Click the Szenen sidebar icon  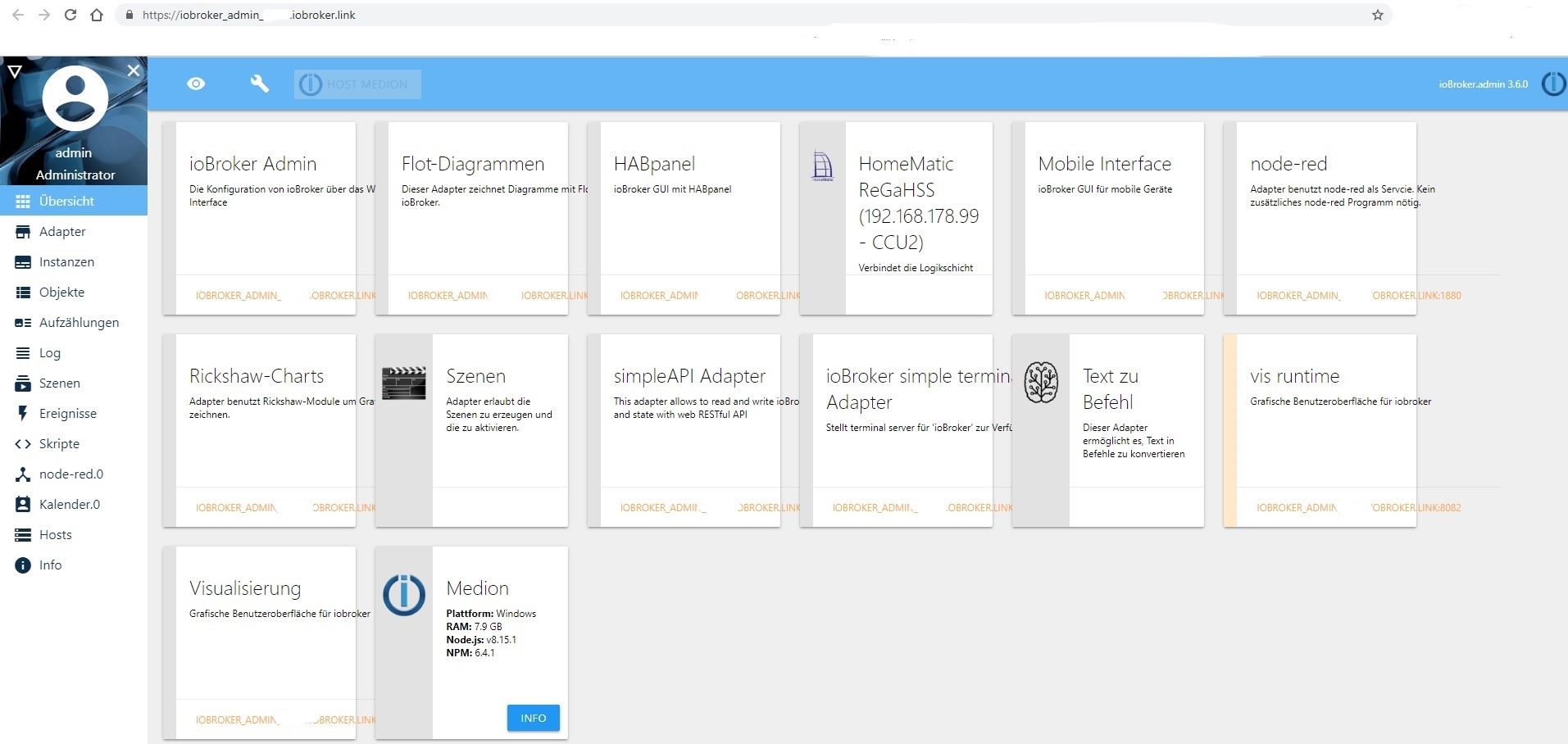23,383
